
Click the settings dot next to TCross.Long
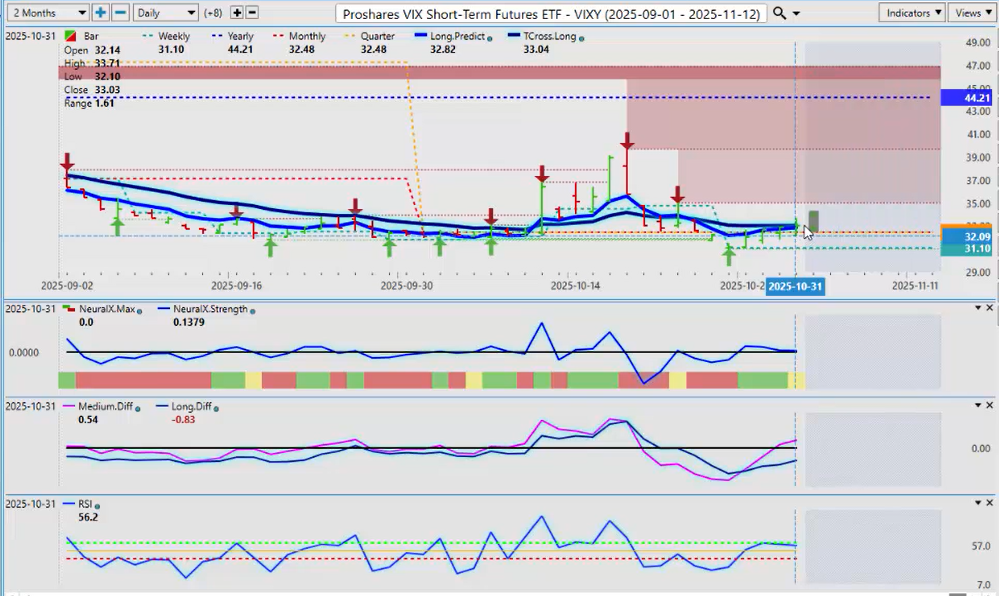pyautogui.click(x=582, y=37)
